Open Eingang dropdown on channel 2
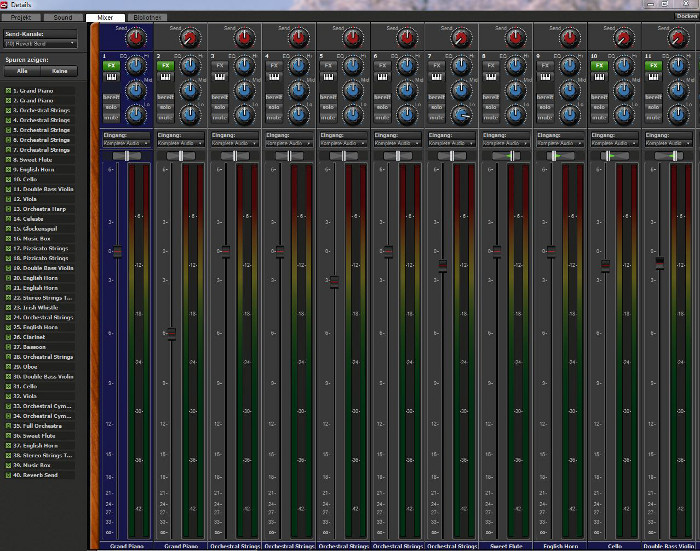 [180, 143]
